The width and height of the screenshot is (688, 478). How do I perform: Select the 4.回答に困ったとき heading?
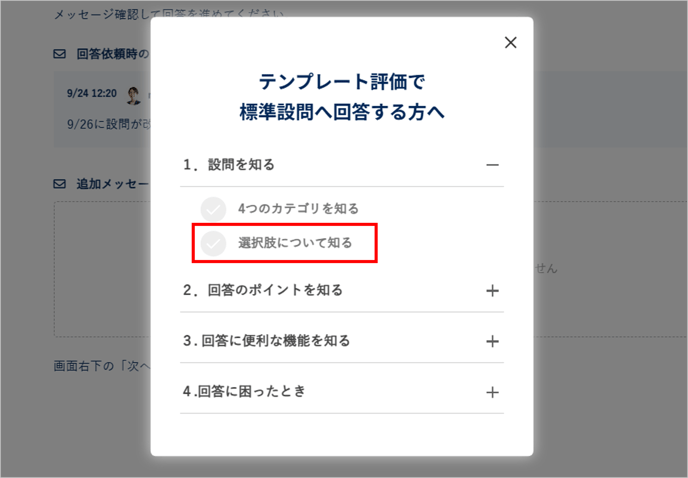click(244, 392)
